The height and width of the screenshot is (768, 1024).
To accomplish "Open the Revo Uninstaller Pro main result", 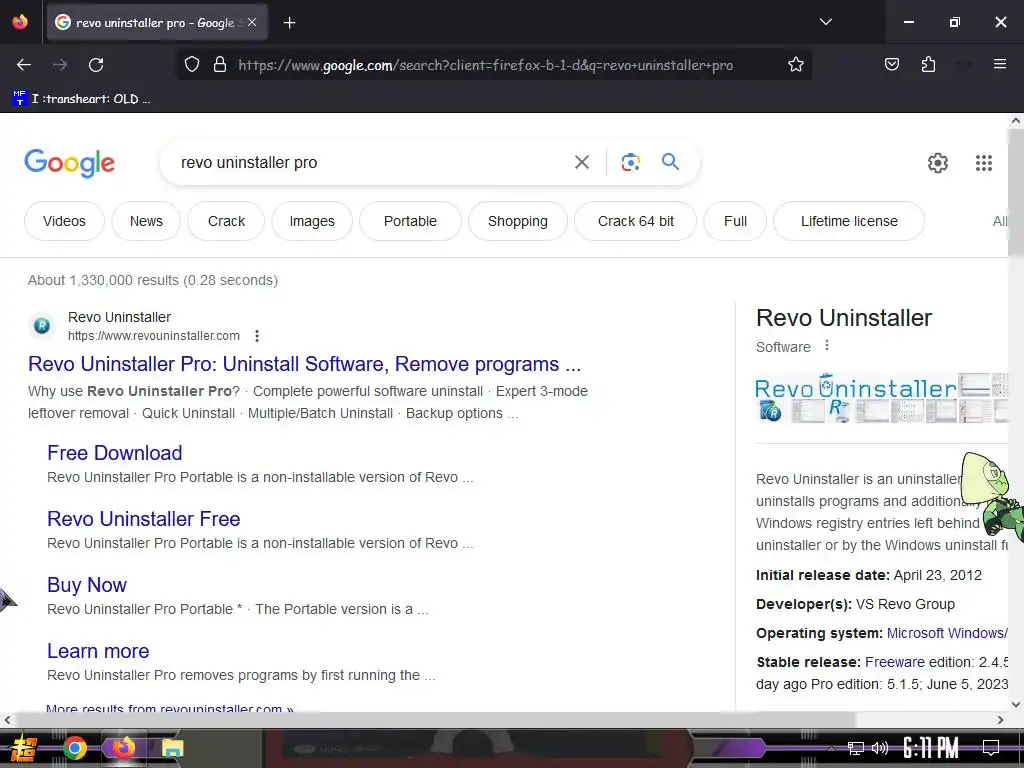I will point(304,364).
